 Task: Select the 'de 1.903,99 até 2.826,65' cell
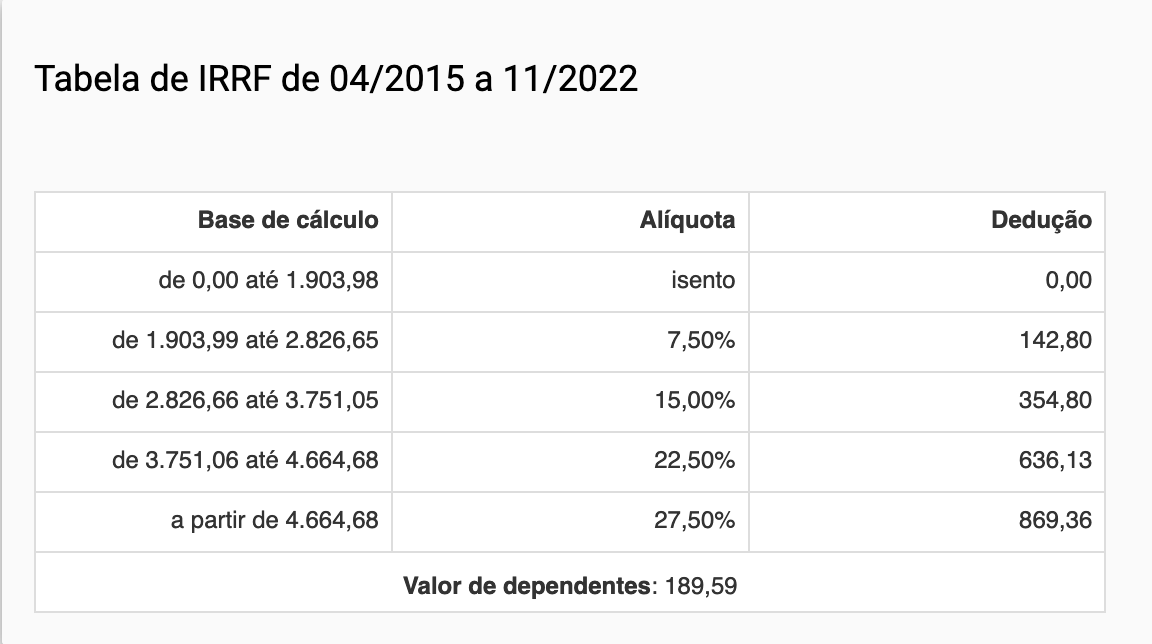pos(245,340)
